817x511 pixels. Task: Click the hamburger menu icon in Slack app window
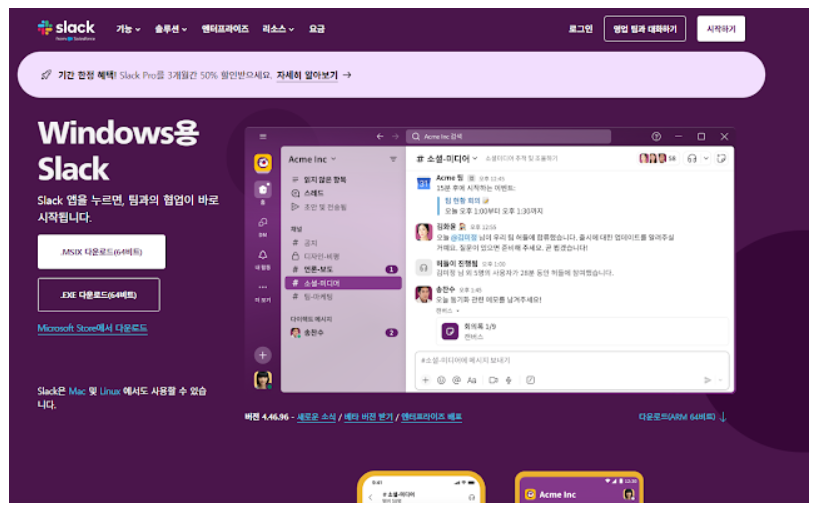click(x=263, y=136)
